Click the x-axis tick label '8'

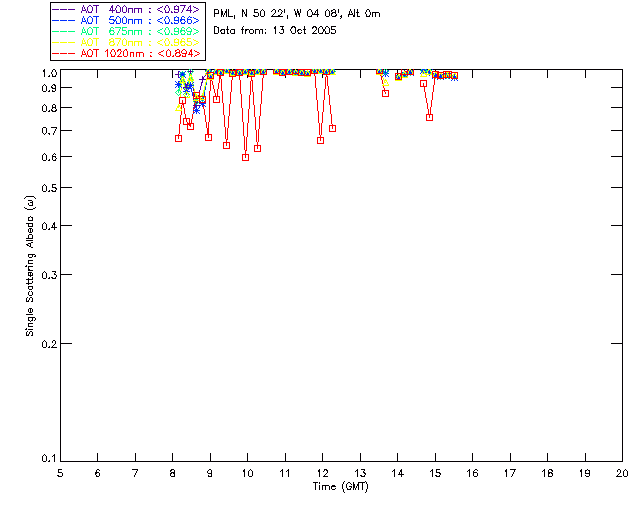173,473
